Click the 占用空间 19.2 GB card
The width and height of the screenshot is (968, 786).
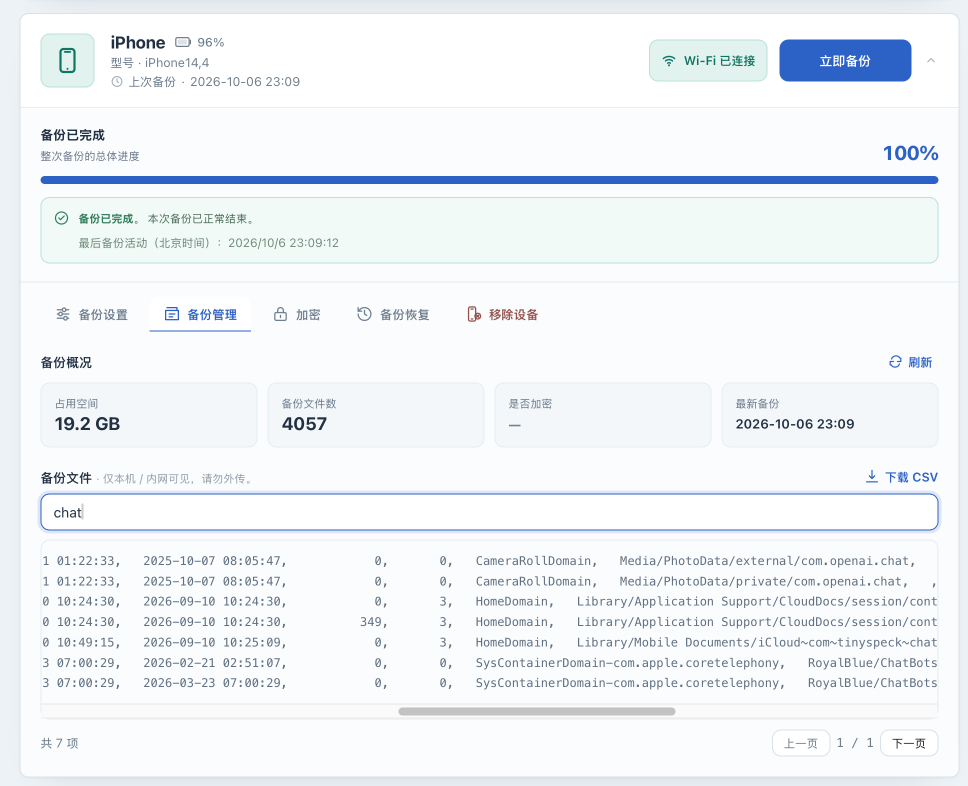click(149, 415)
